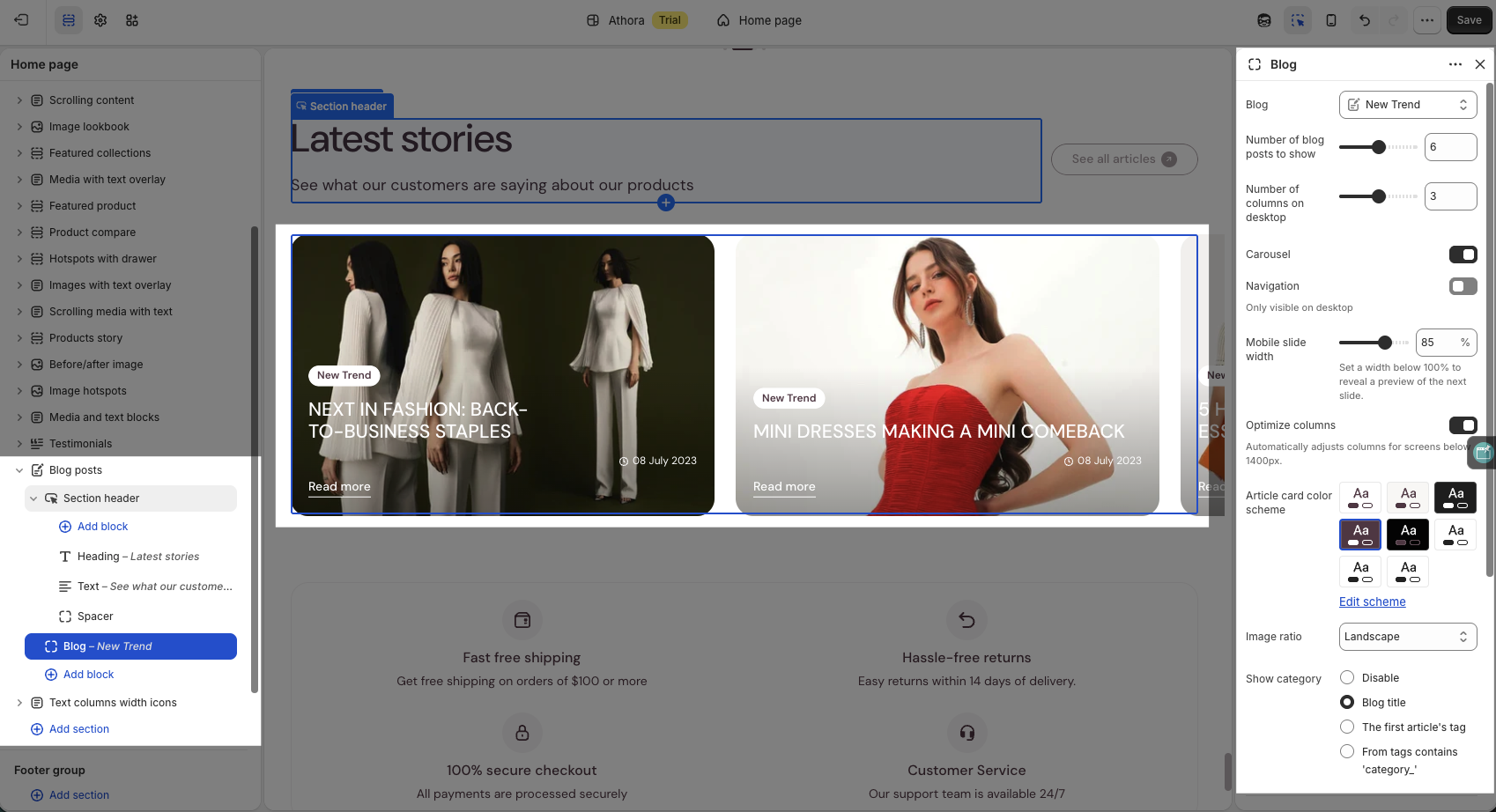Choose the black article card color scheme
Image resolution: width=1496 pixels, height=812 pixels.
pos(1408,535)
